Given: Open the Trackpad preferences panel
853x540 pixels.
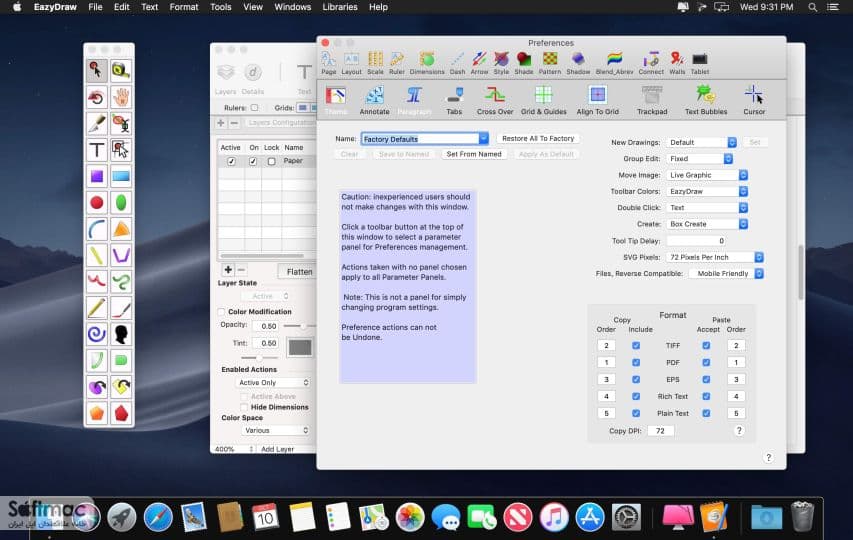Looking at the screenshot, I should click(652, 101).
